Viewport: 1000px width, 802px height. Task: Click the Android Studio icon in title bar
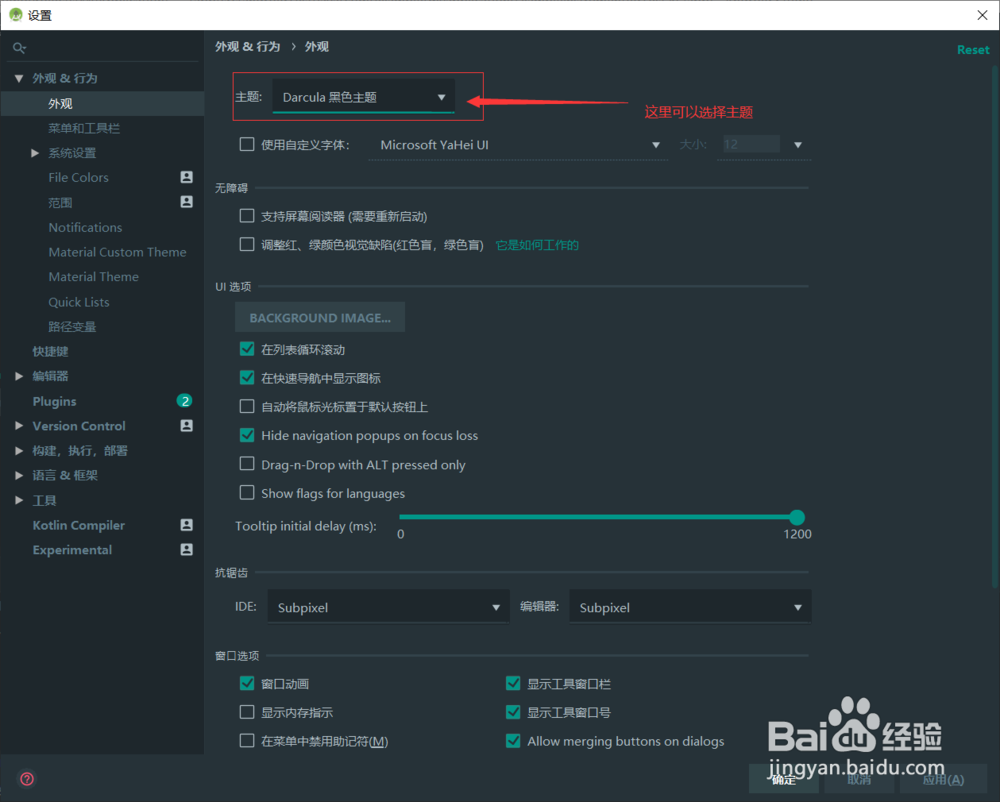point(15,15)
